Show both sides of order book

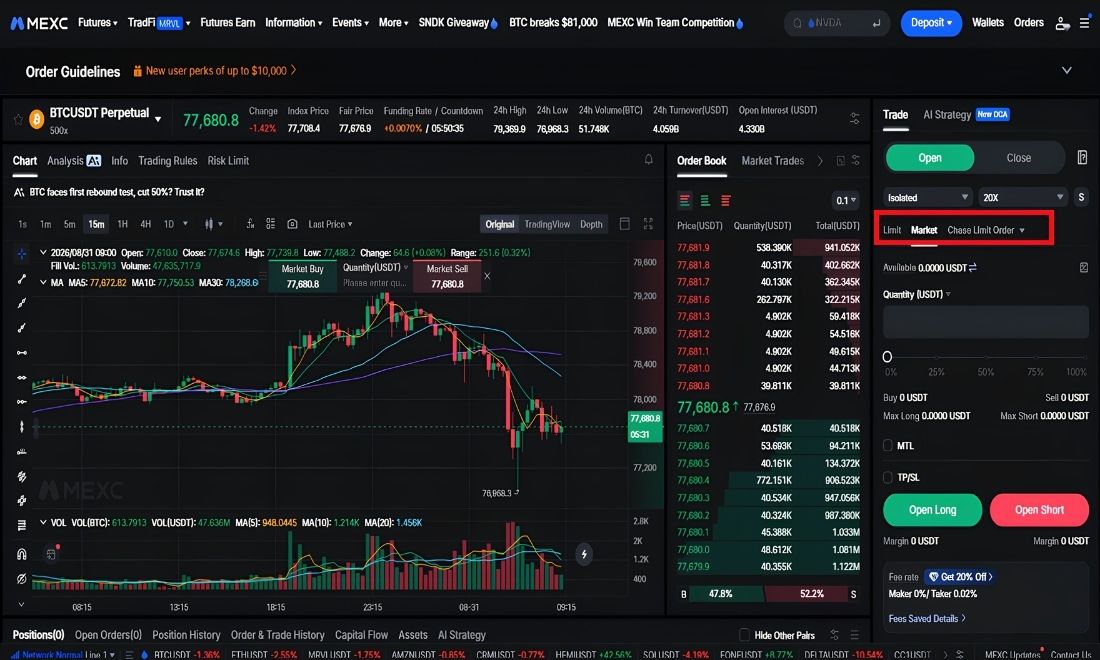tap(685, 201)
